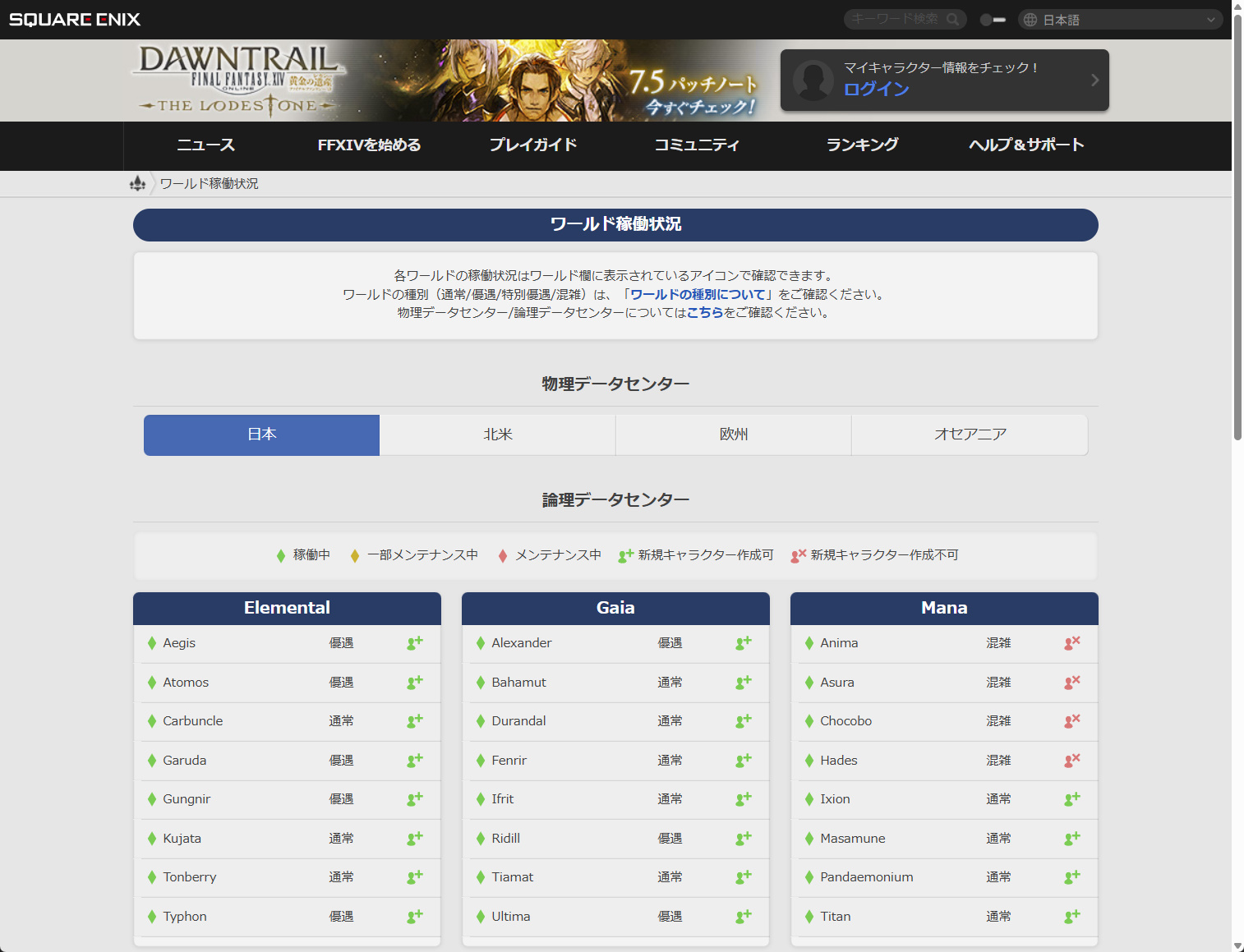This screenshot has width=1244, height=952.
Task: Click the 通常 label in Ixion row
Action: [x=998, y=799]
